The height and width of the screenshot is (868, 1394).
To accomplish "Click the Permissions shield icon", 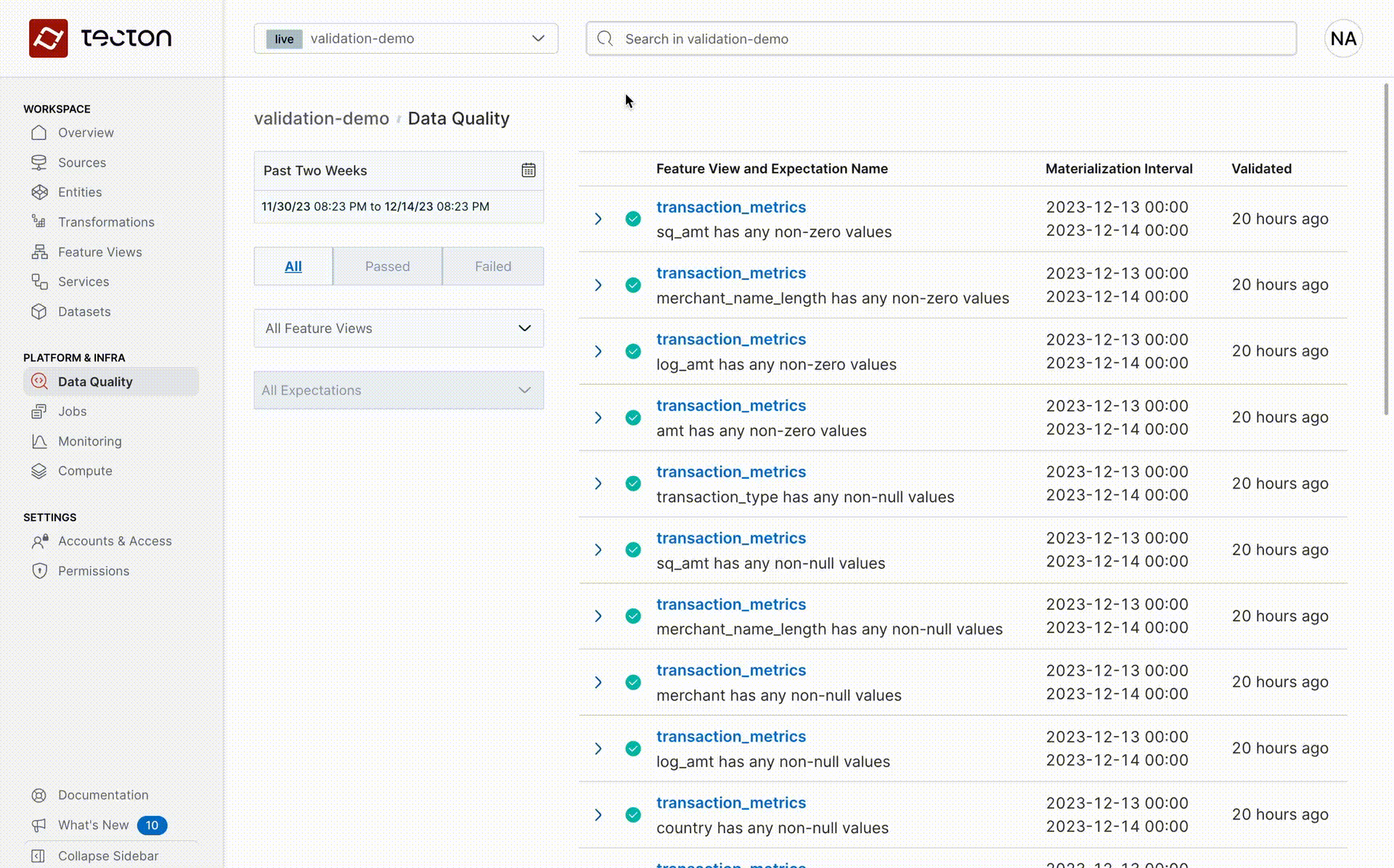I will point(39,571).
